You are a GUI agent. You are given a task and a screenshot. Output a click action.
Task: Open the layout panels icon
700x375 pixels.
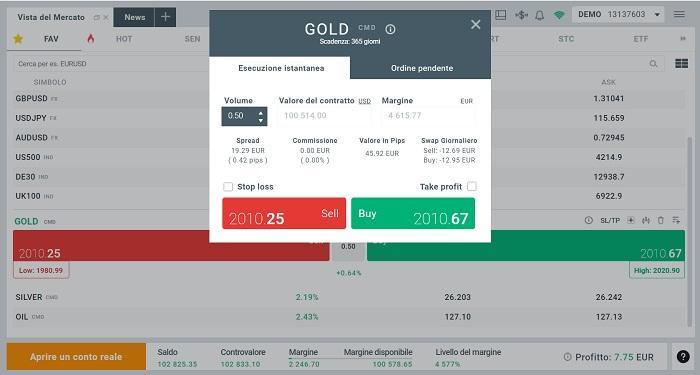pos(501,15)
